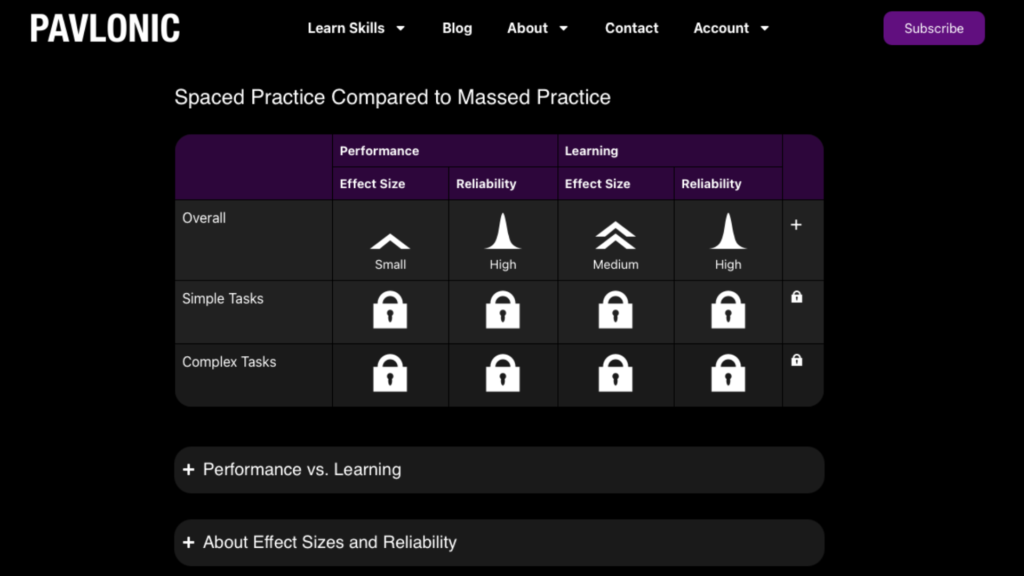Click the PAVLONIC logo to go home
The image size is (1024, 576).
[105, 28]
